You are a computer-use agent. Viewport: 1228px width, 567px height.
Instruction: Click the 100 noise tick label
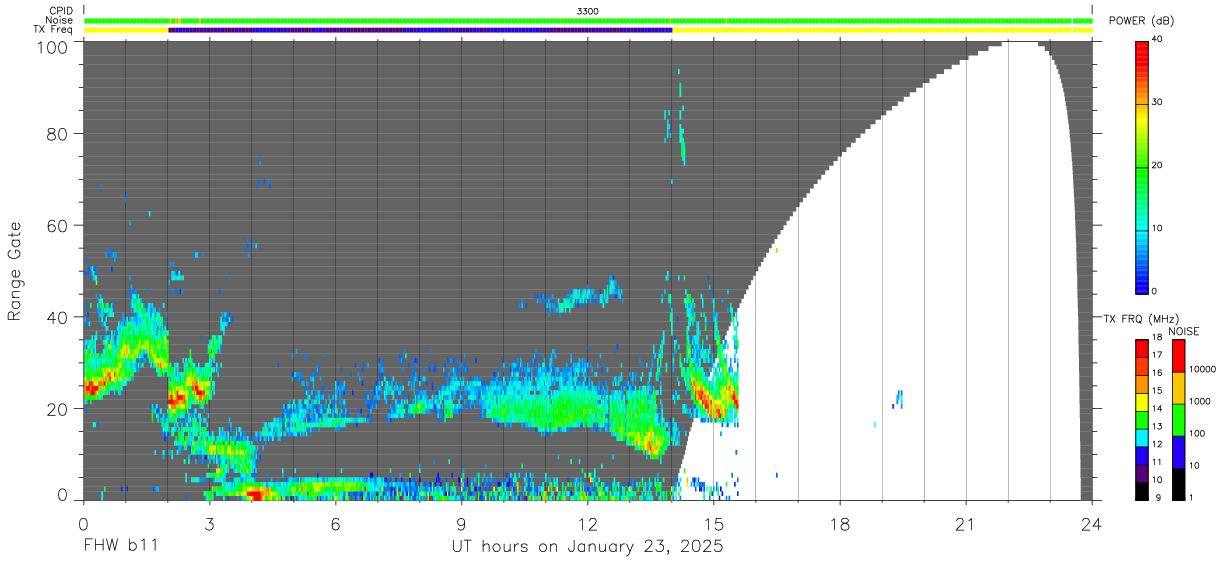(1199, 433)
